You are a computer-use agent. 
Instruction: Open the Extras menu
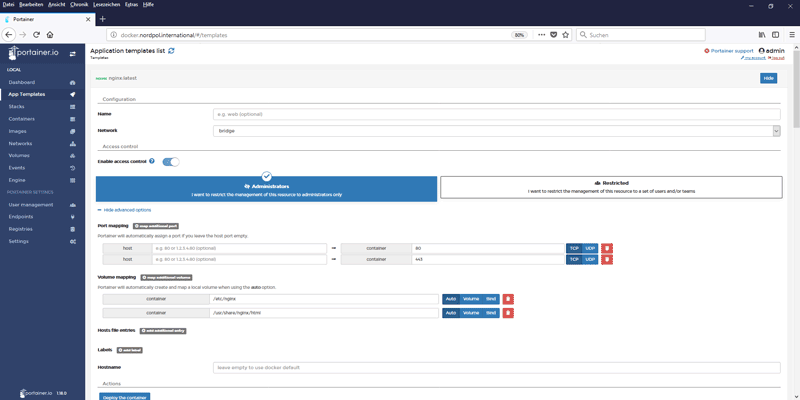(132, 4)
